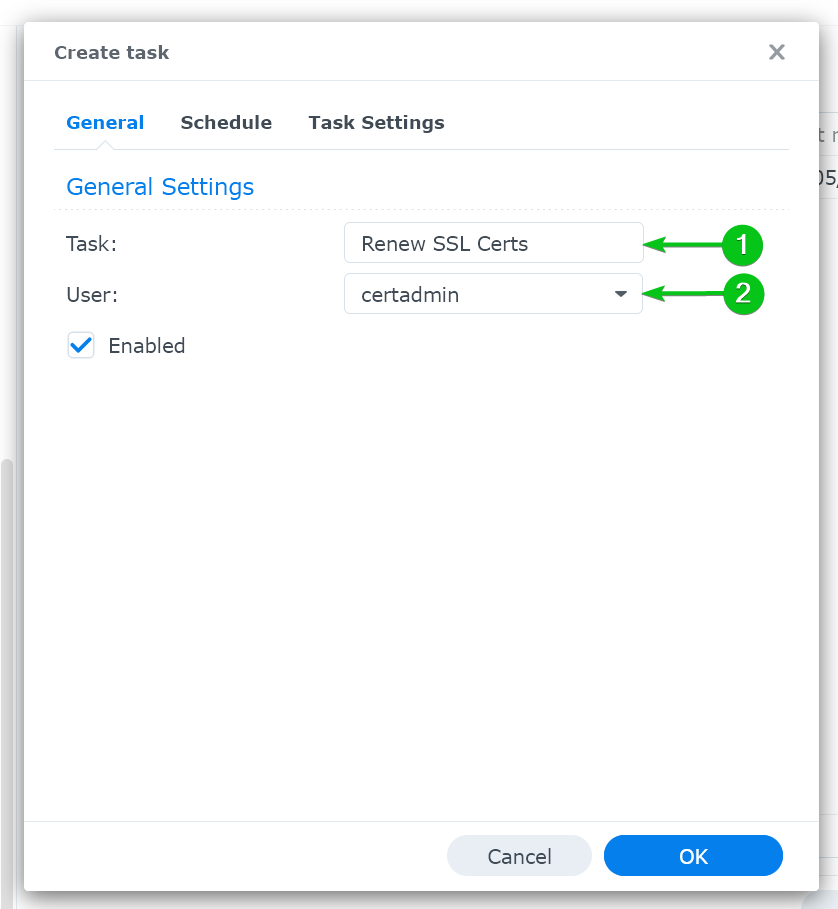
Task: Click the "Task:" field label
Action: point(92,243)
